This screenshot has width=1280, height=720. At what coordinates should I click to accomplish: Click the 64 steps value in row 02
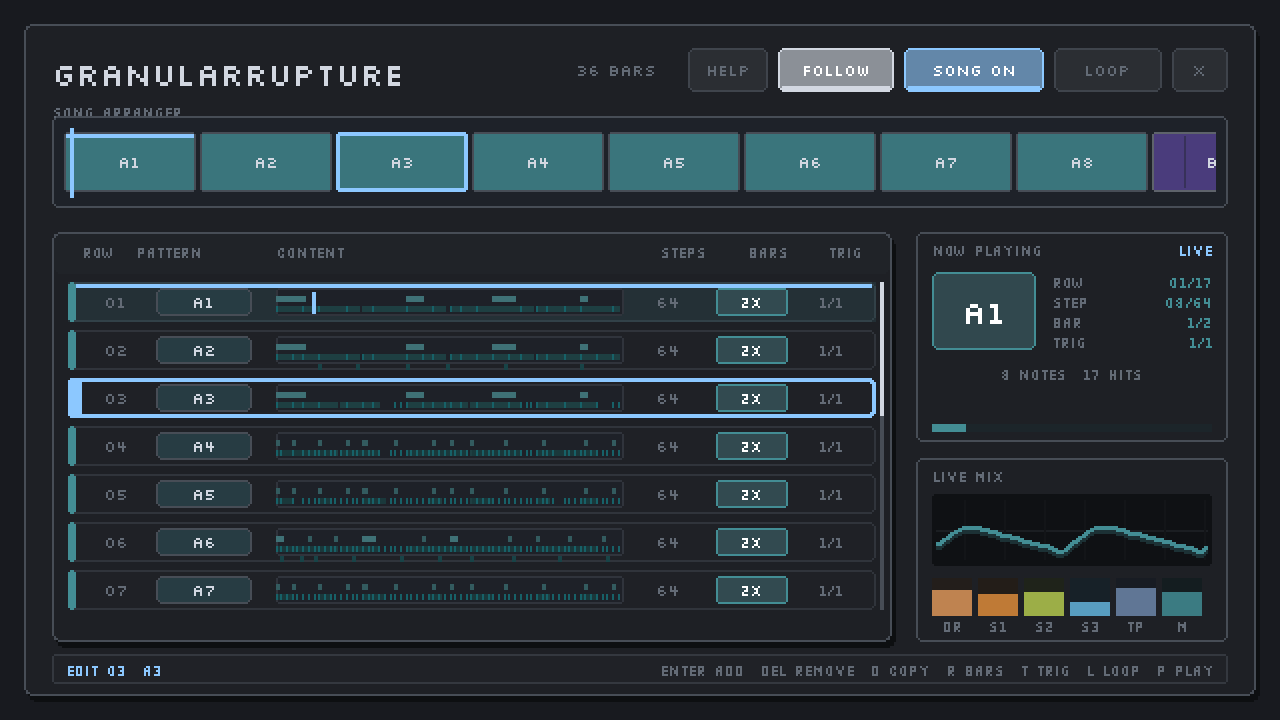pyautogui.click(x=668, y=351)
